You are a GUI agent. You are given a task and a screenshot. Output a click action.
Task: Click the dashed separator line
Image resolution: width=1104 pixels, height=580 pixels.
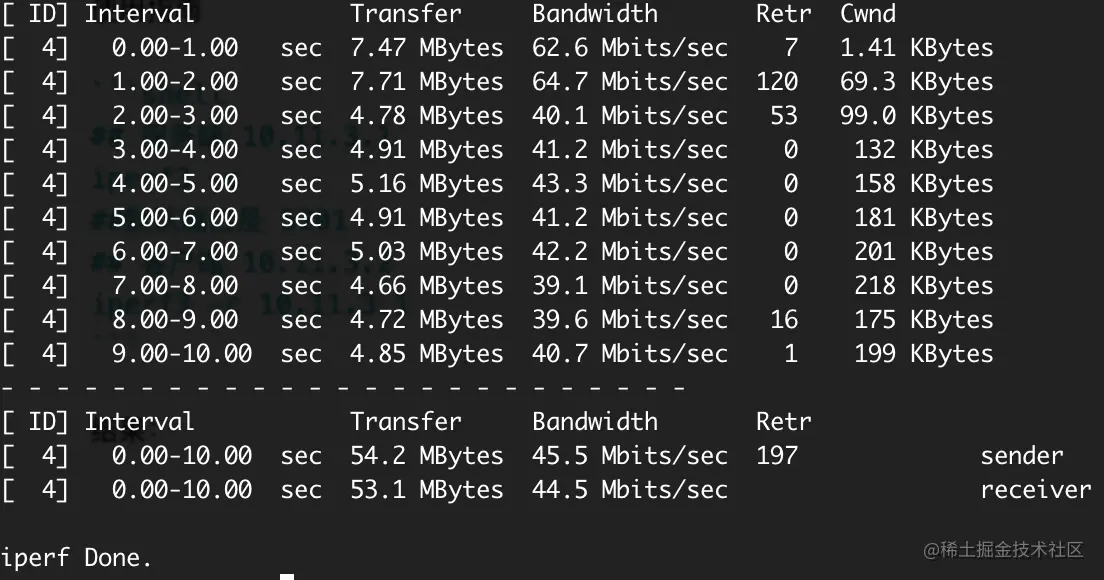(x=342, y=387)
